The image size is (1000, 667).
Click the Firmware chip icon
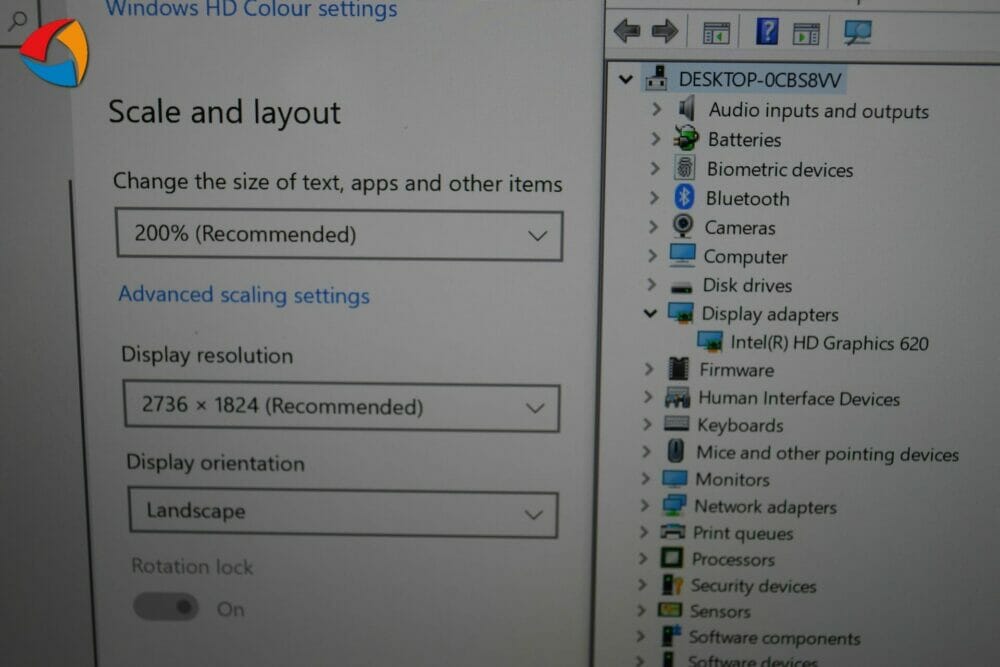pyautogui.click(x=678, y=369)
